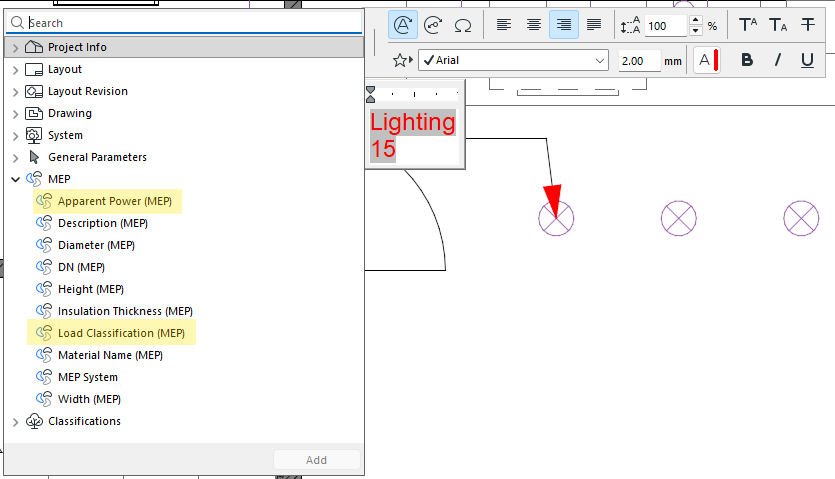Click the MEP category icon
This screenshot has height=479, width=835.
tap(34, 179)
